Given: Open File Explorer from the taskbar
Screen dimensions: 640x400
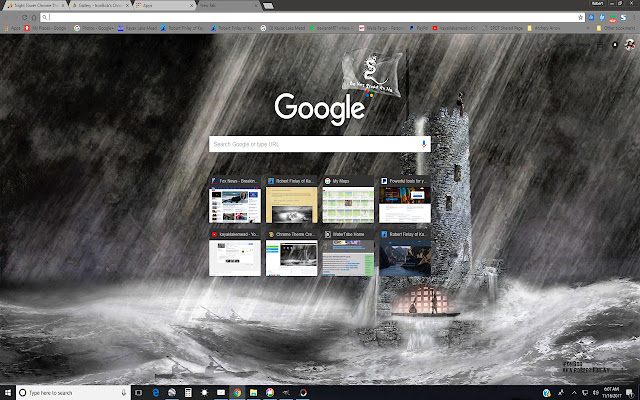Looking at the screenshot, I should point(253,393).
